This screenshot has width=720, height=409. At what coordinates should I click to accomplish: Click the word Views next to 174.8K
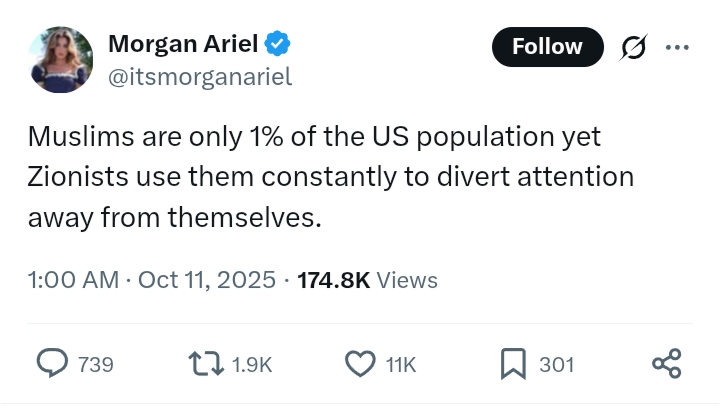(407, 280)
